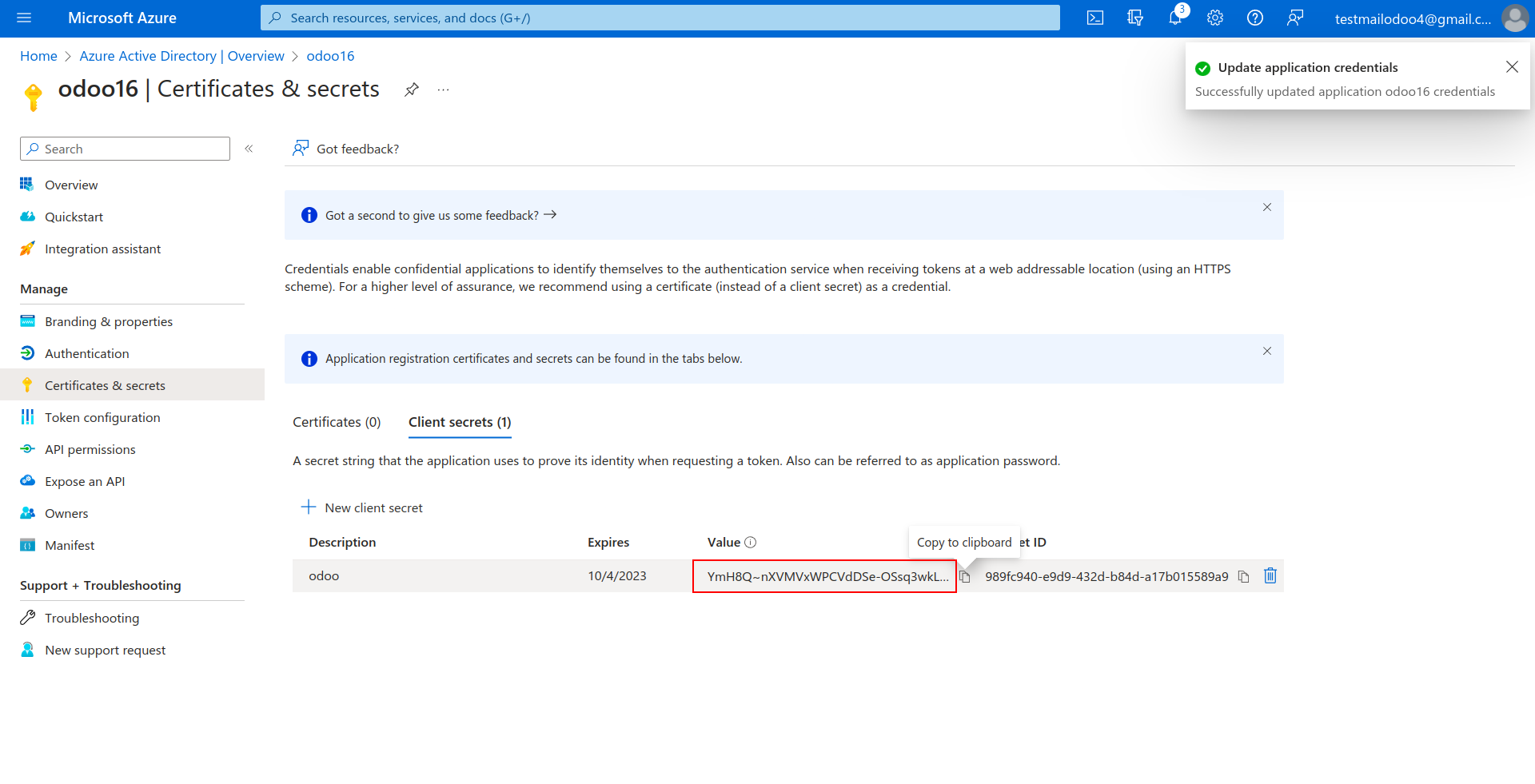Viewport: 1535px width, 784px height.
Task: Click the API permissions icon
Action: pos(27,449)
